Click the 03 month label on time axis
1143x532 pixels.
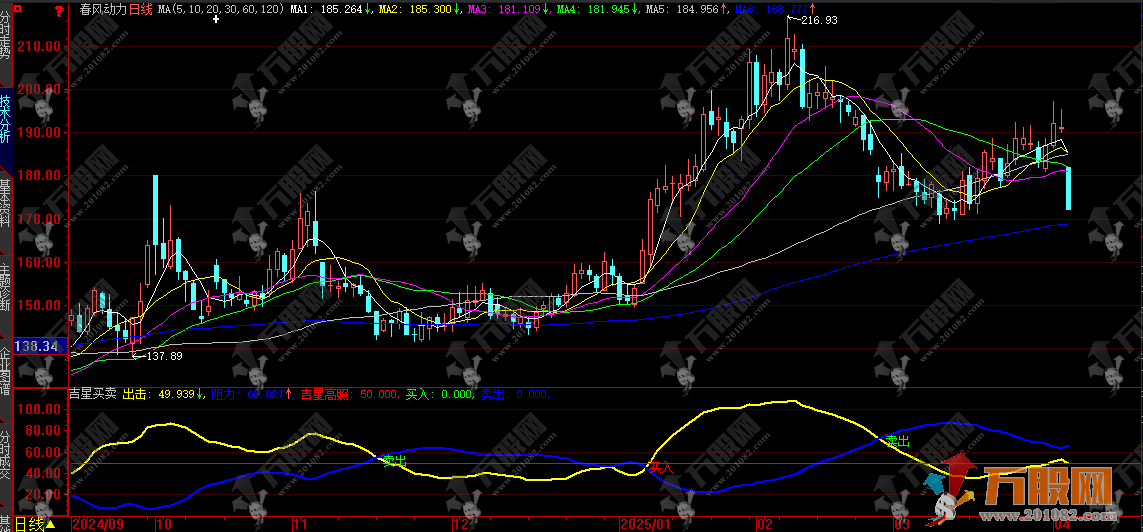[x=902, y=524]
